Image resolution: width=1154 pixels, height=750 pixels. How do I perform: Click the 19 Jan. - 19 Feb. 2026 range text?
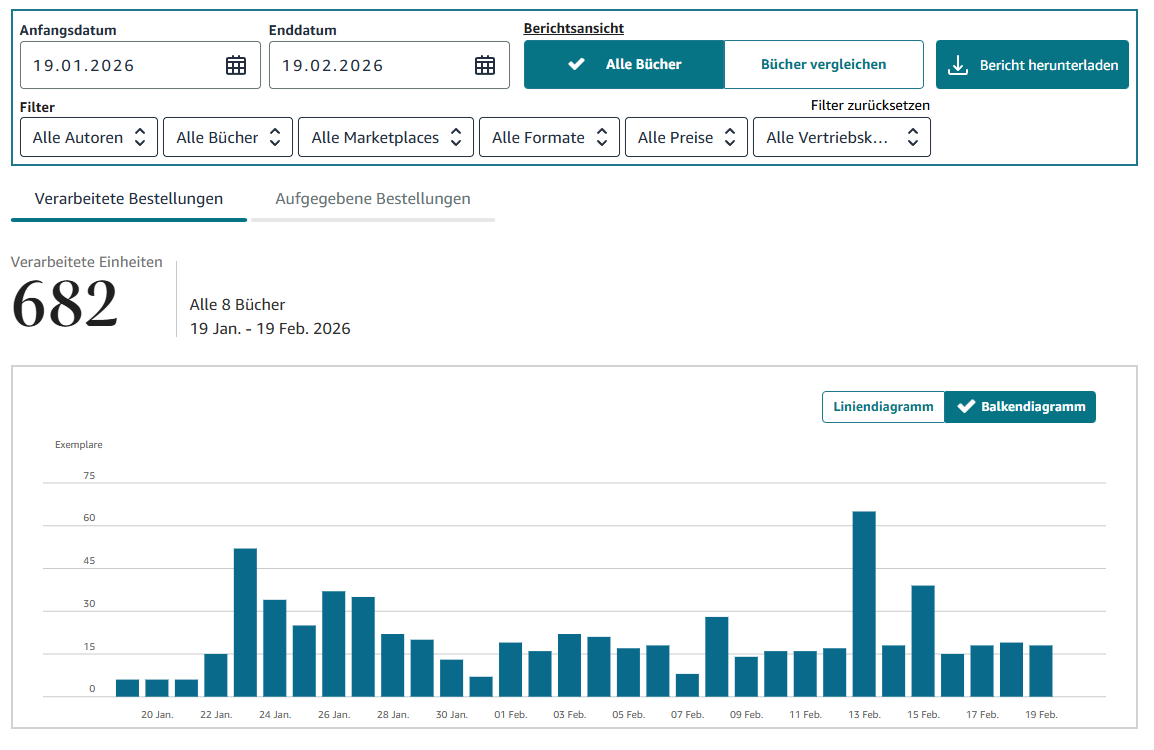pos(270,329)
